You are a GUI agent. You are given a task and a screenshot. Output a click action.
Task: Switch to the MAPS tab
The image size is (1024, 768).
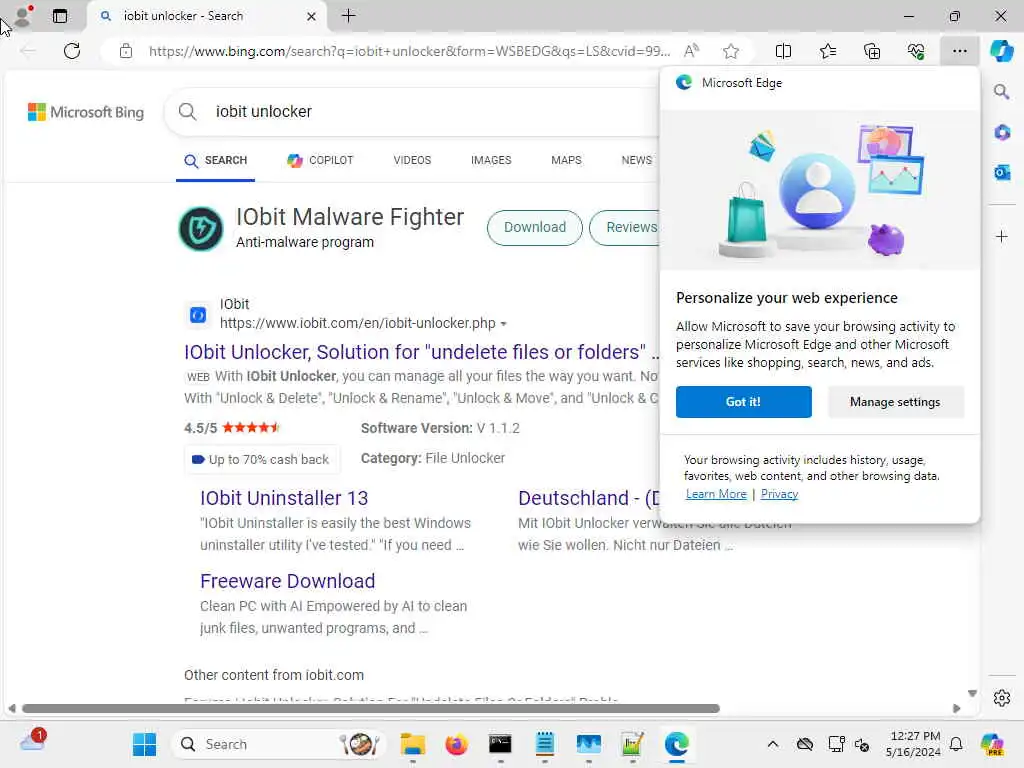566,161
